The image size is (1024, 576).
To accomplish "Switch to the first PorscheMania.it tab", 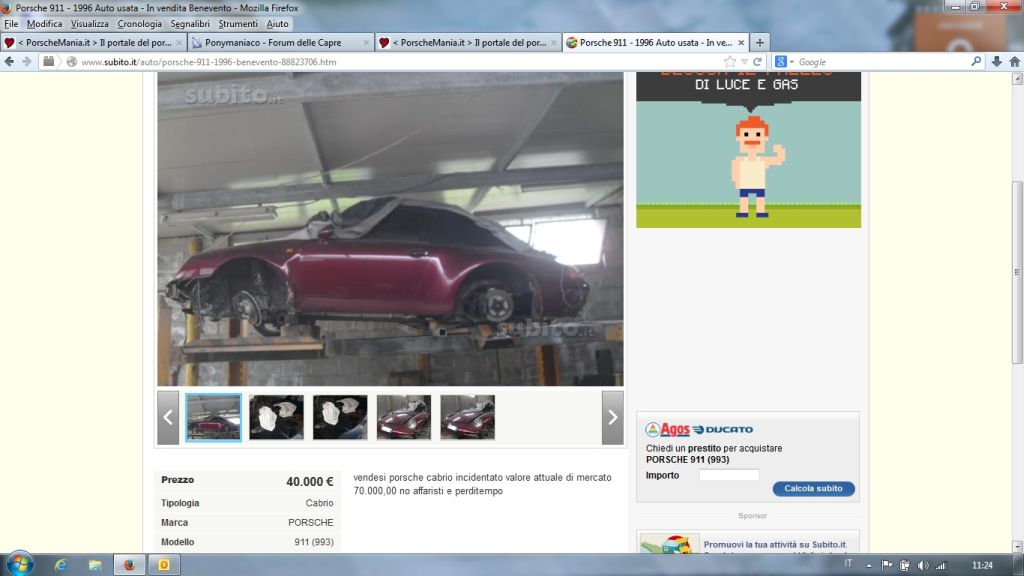I will 93,42.
